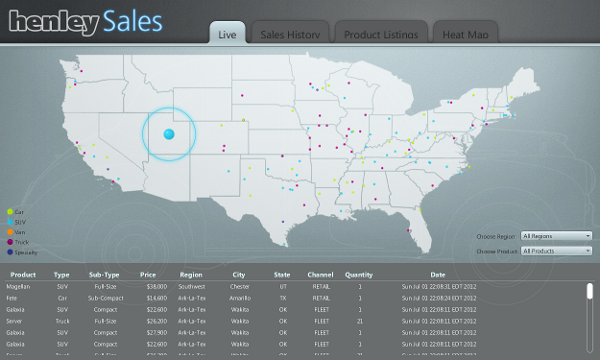
Task: Expand the Choose Region dropdown
Action: click(556, 236)
